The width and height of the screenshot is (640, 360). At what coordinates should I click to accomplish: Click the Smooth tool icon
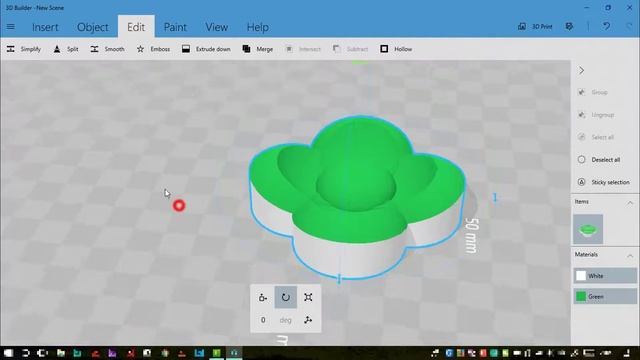pos(94,49)
